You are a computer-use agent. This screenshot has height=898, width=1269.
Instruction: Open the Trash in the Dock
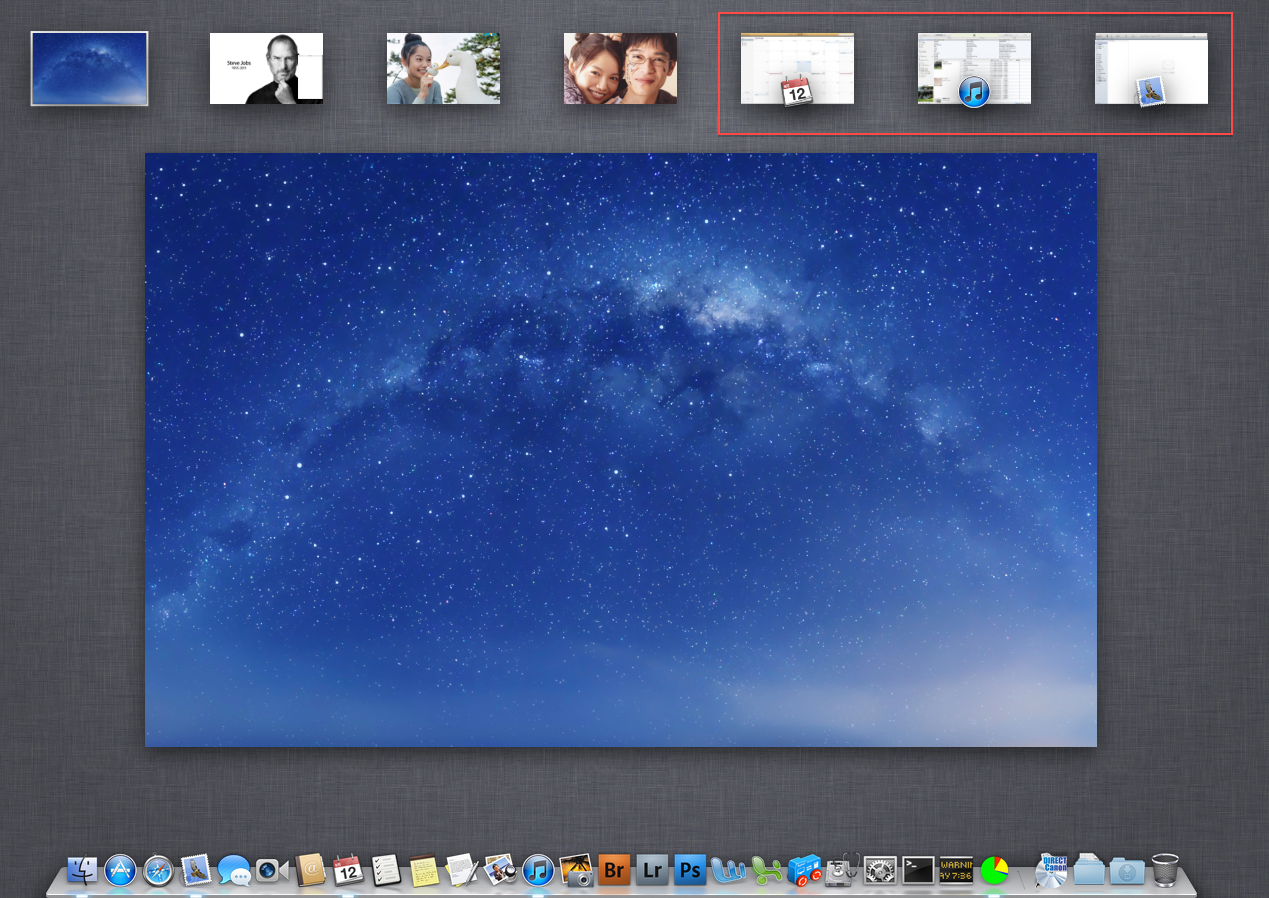pyautogui.click(x=1165, y=870)
